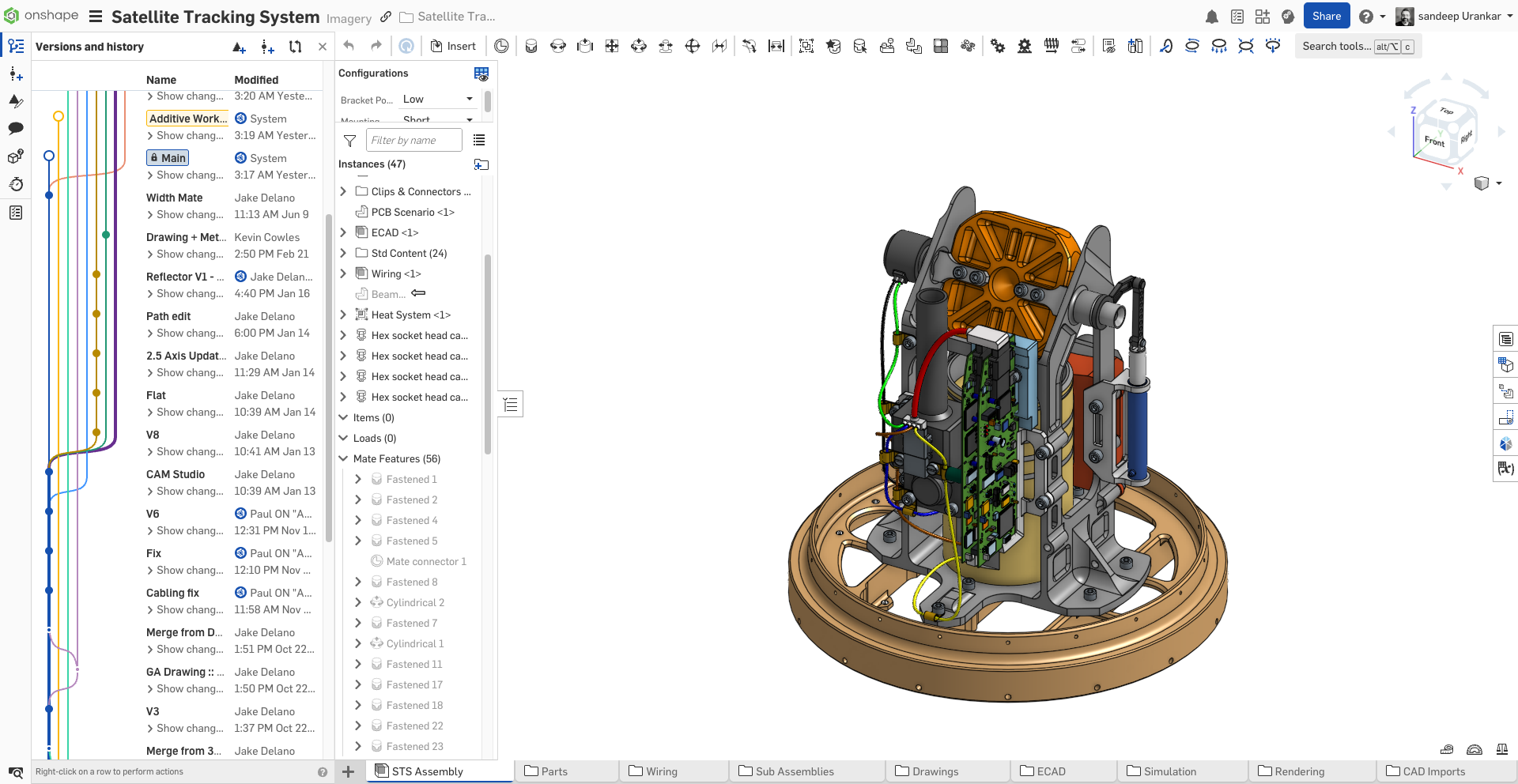The image size is (1518, 784).
Task: Toggle the instance list collapse button beside canvas
Action: 511,405
